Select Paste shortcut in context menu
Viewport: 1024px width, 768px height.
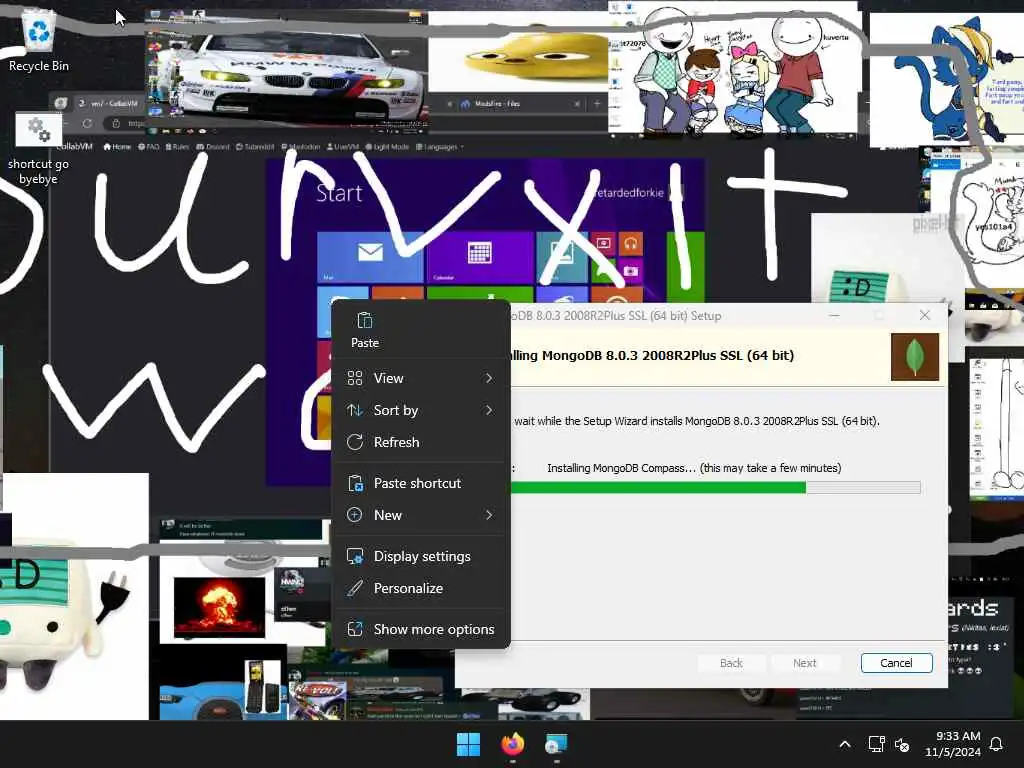pyautogui.click(x=421, y=483)
